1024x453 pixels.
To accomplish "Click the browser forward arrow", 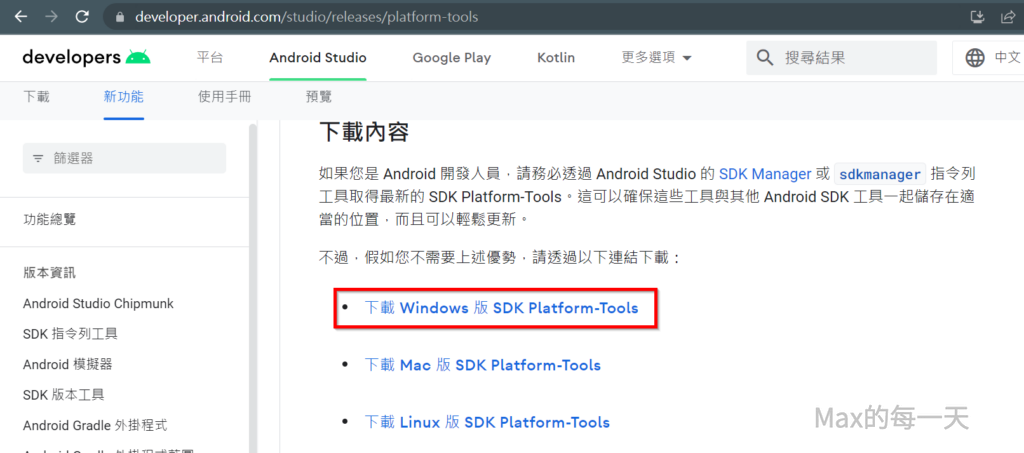I will click(x=51, y=17).
